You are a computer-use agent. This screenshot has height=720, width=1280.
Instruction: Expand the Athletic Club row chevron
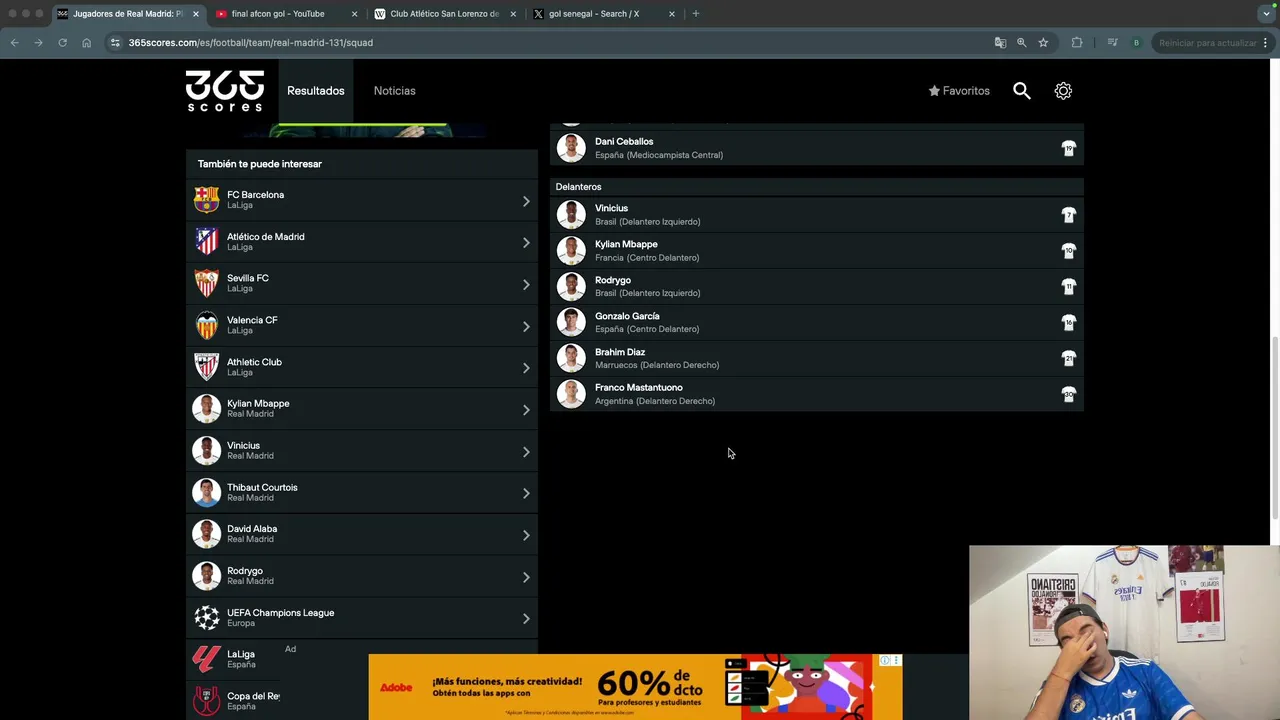(526, 368)
